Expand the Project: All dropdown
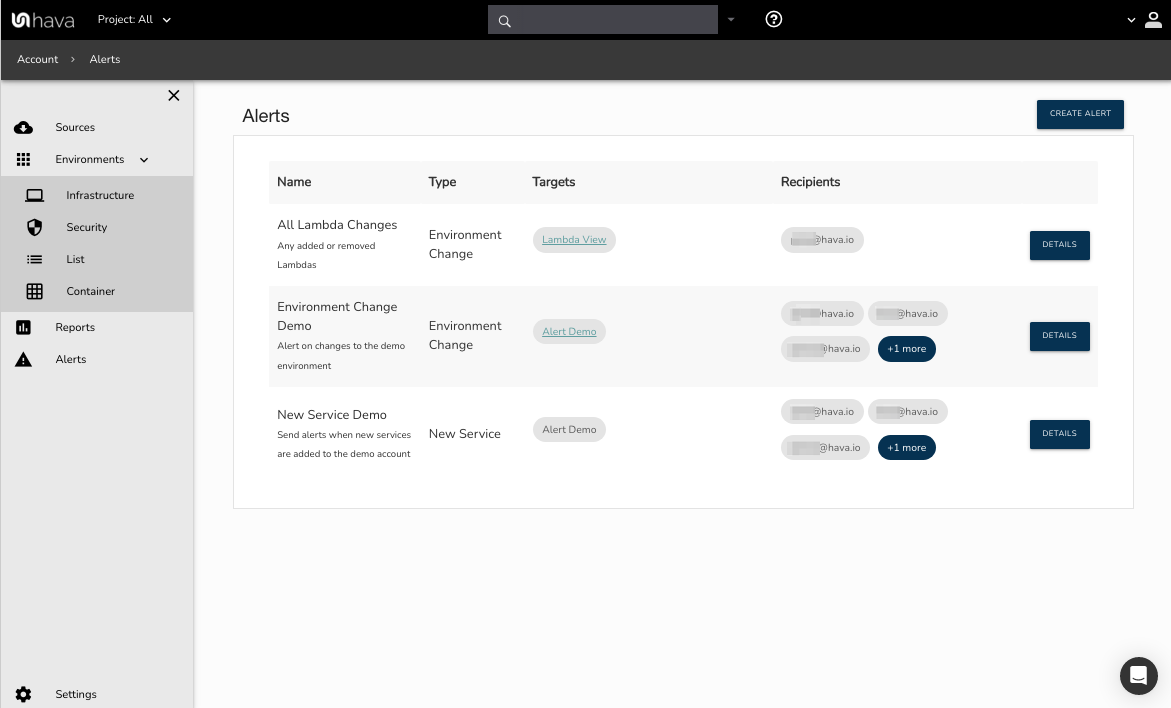 (x=135, y=19)
